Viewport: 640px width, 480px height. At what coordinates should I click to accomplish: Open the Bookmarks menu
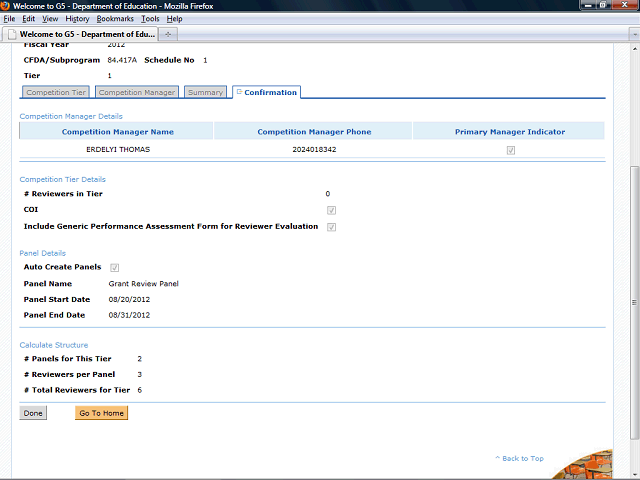point(115,19)
